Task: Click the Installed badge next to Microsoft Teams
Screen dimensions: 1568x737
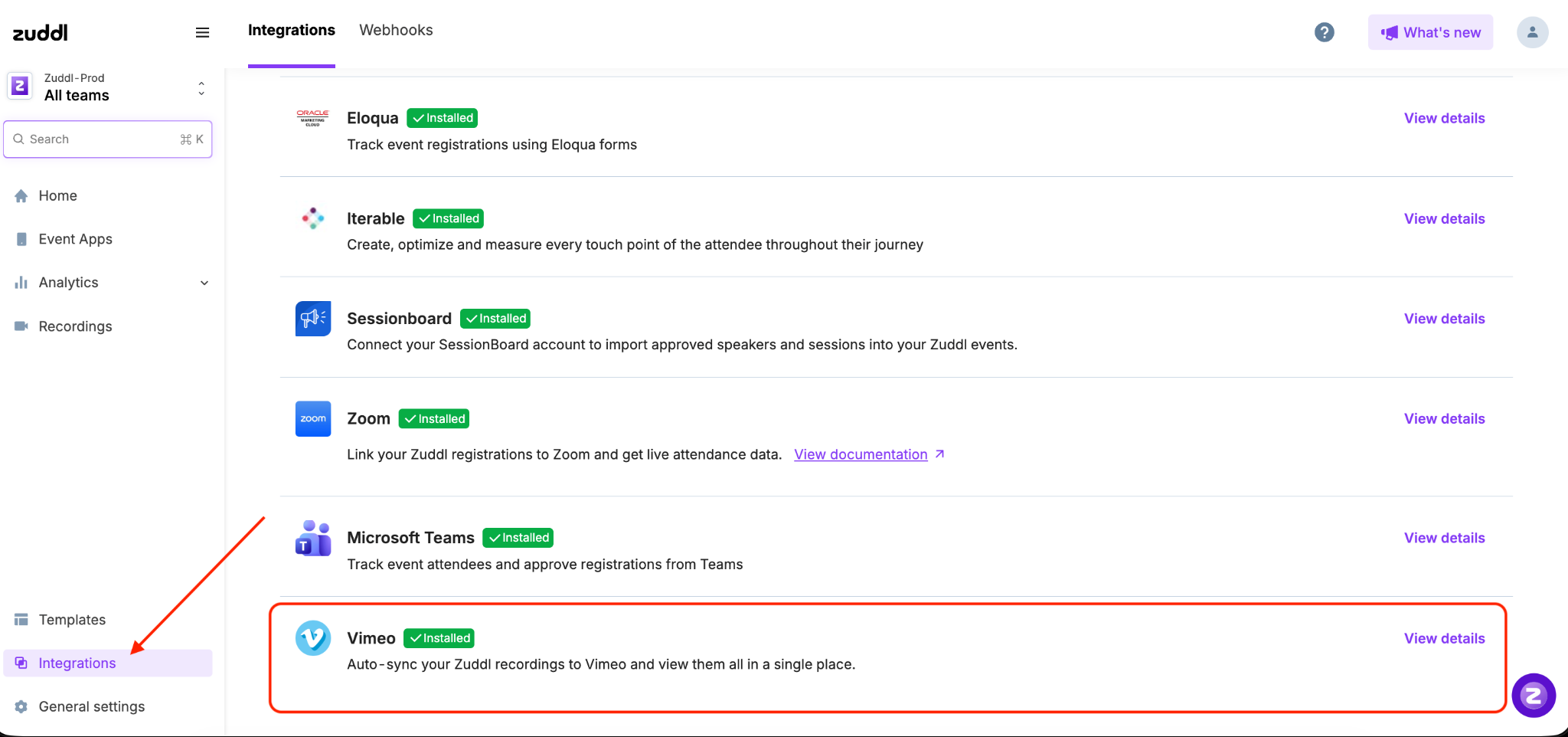Action: pos(518,538)
